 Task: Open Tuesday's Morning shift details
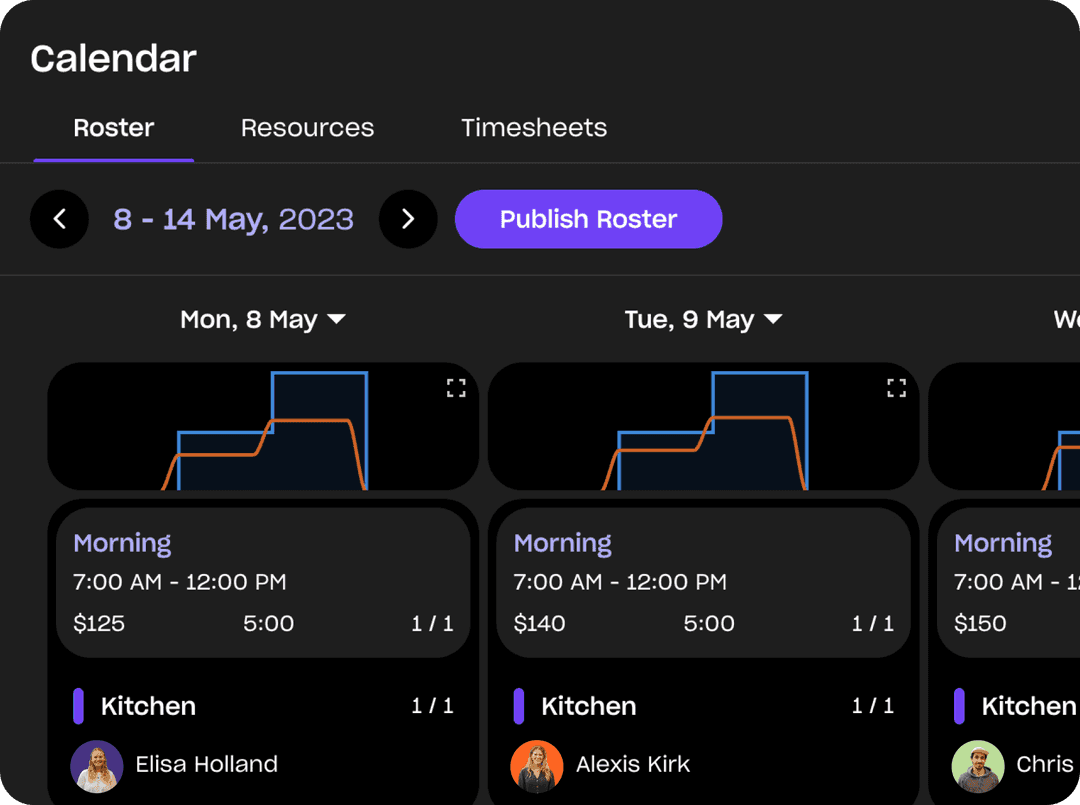pos(703,582)
